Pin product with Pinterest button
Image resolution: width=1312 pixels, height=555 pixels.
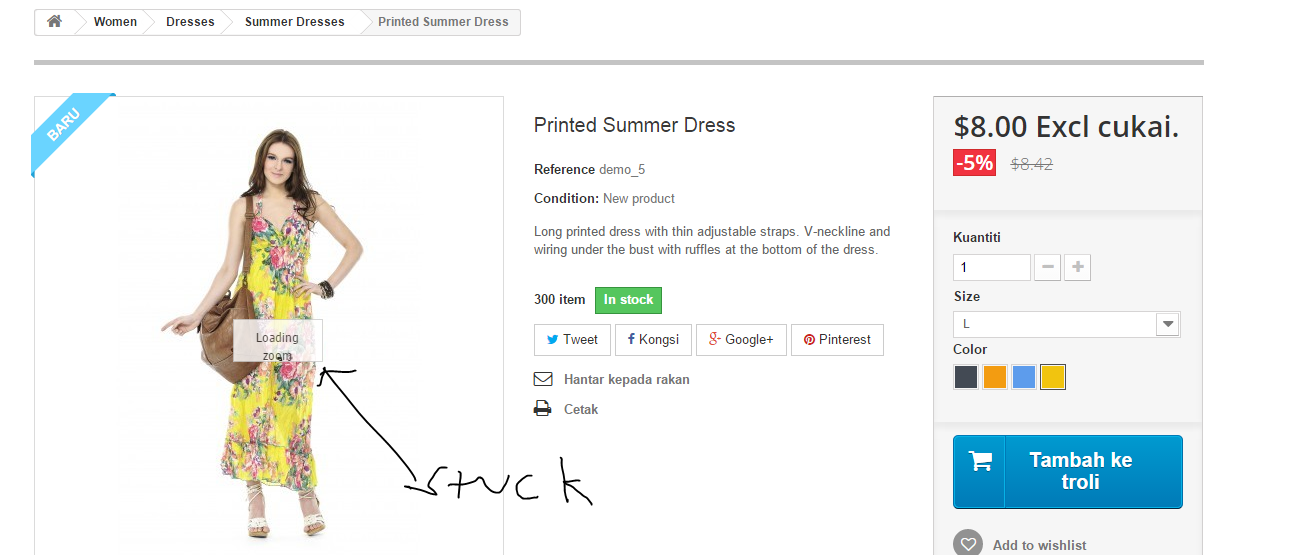coord(837,339)
